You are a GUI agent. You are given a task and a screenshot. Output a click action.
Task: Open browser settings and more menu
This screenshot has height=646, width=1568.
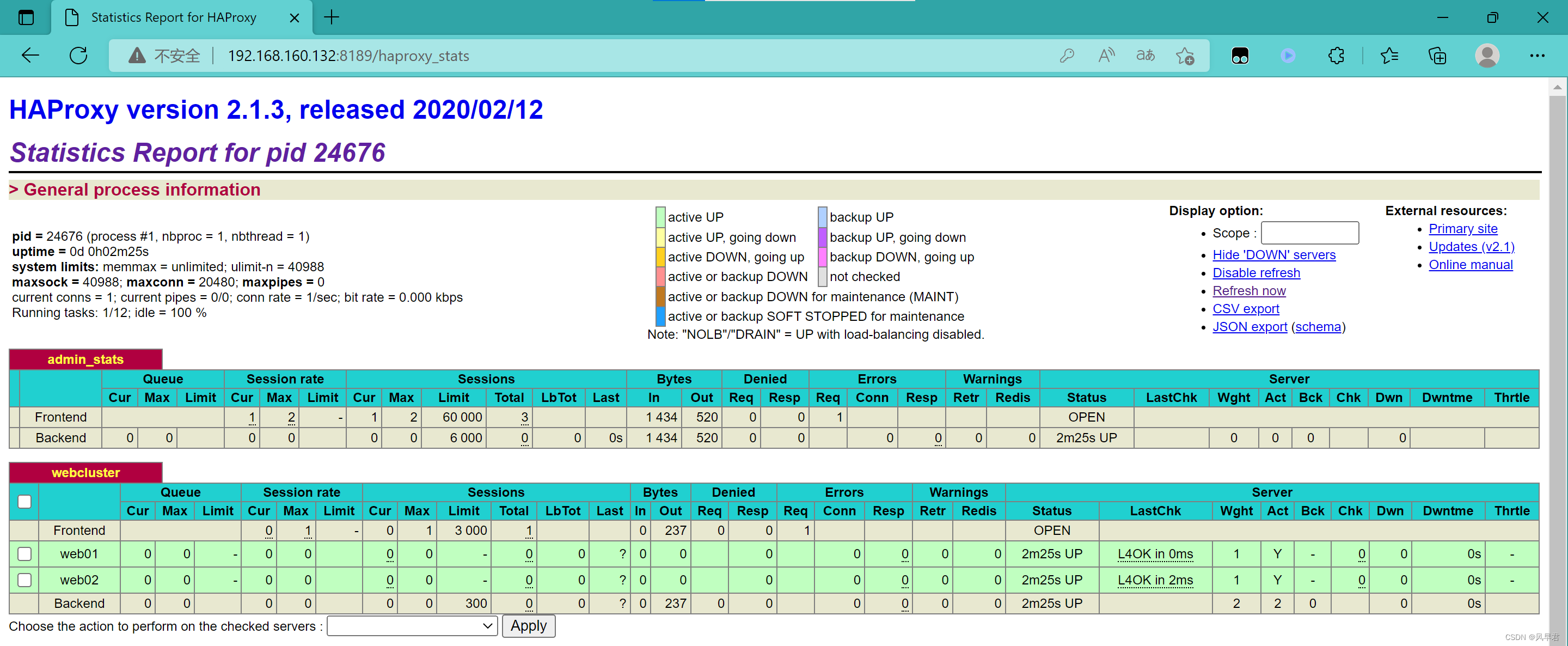1537,56
